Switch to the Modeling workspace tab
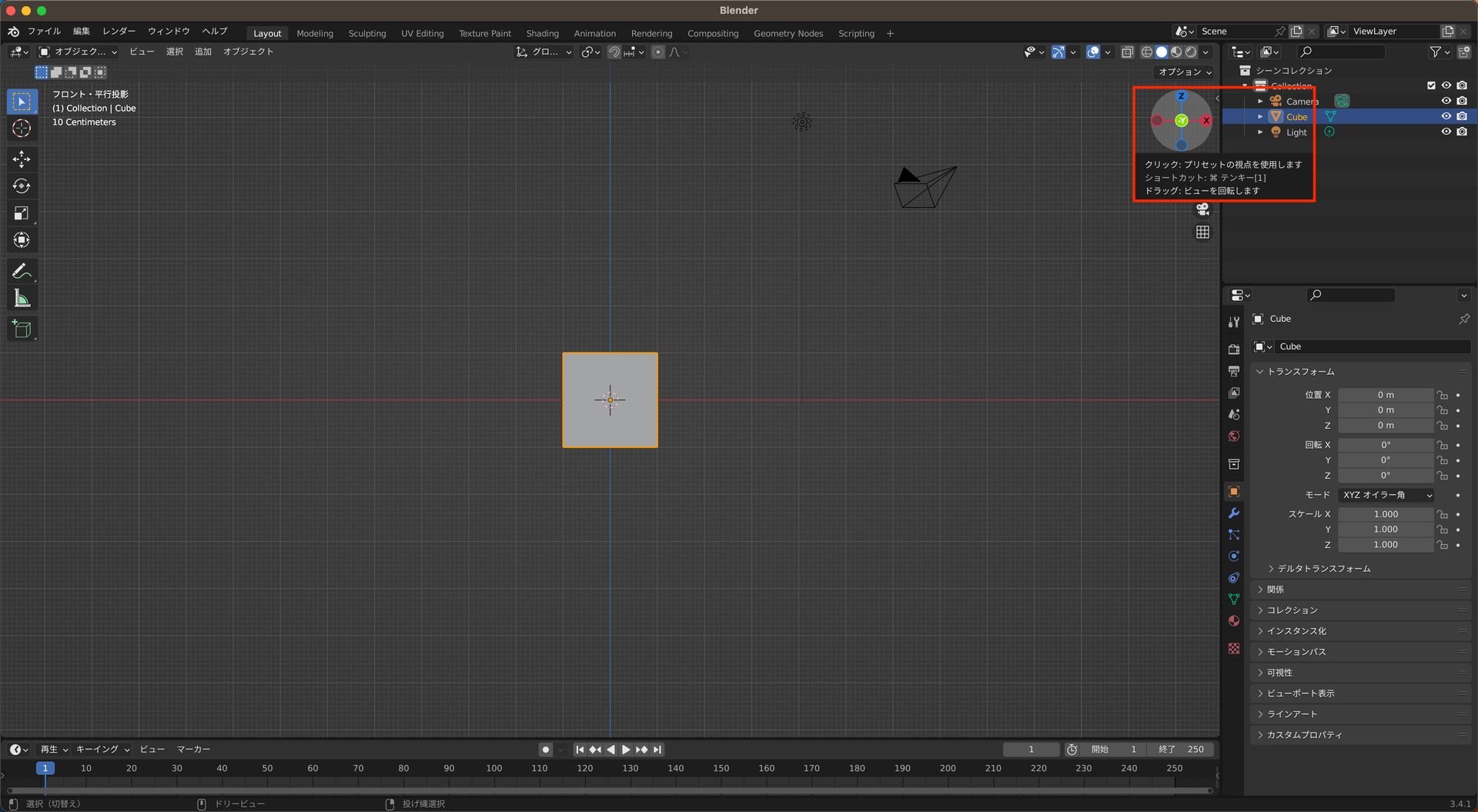1478x812 pixels. [x=314, y=33]
